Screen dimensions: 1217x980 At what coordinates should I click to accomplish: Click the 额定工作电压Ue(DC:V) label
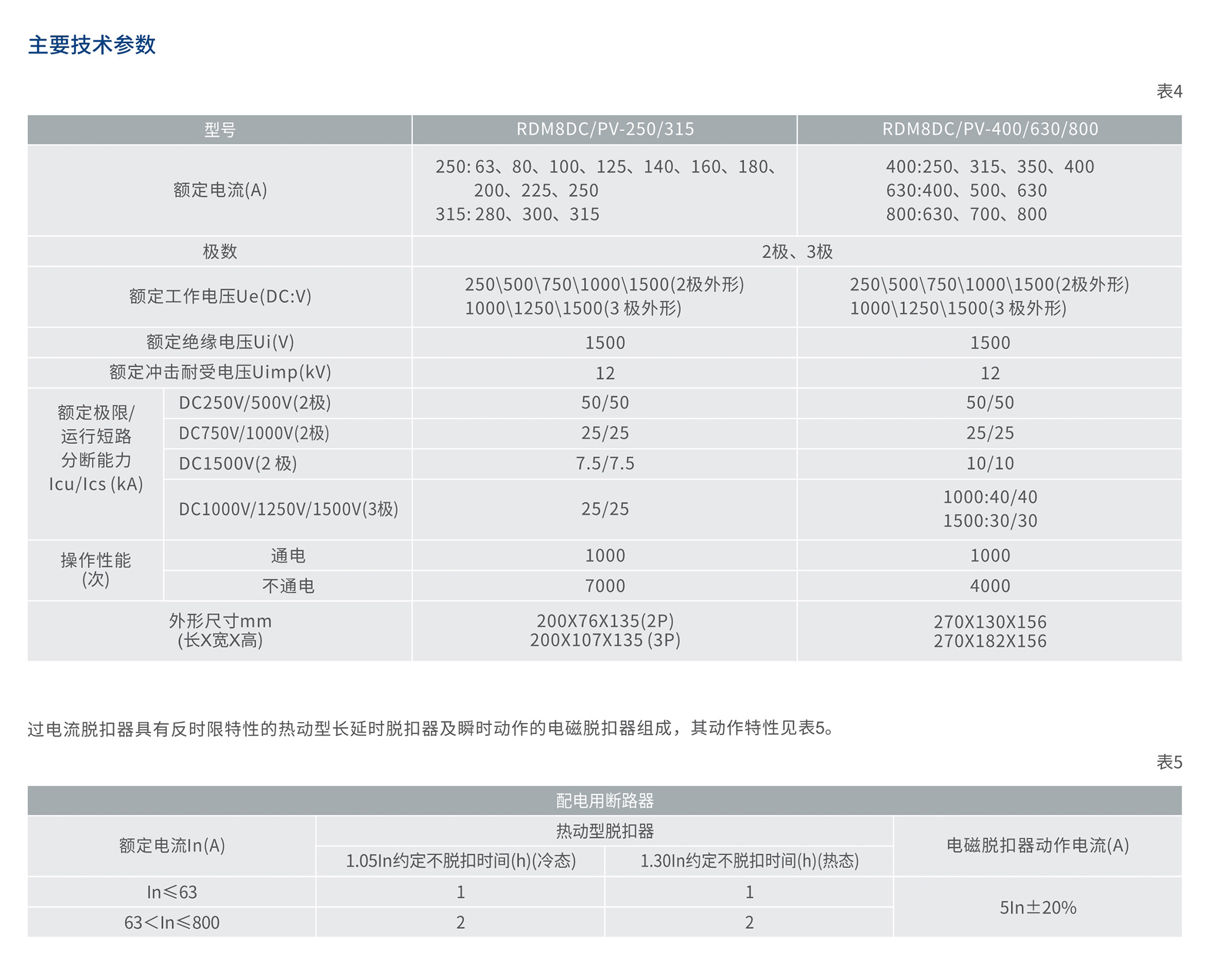click(x=219, y=297)
